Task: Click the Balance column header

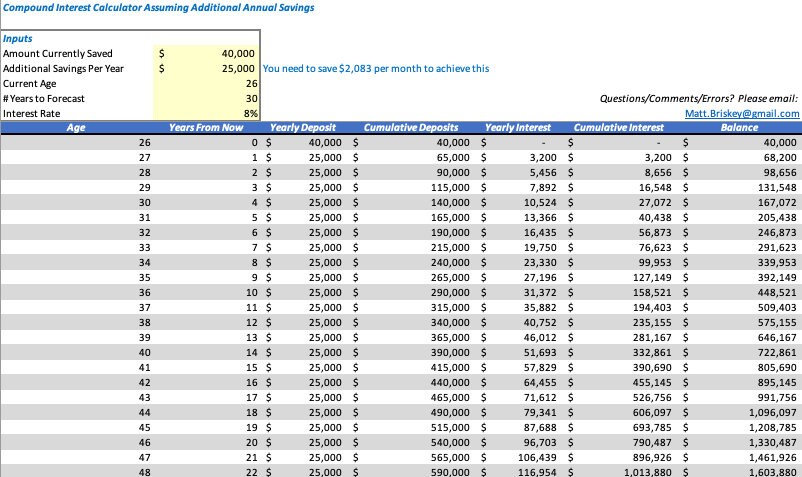Action: 739,128
